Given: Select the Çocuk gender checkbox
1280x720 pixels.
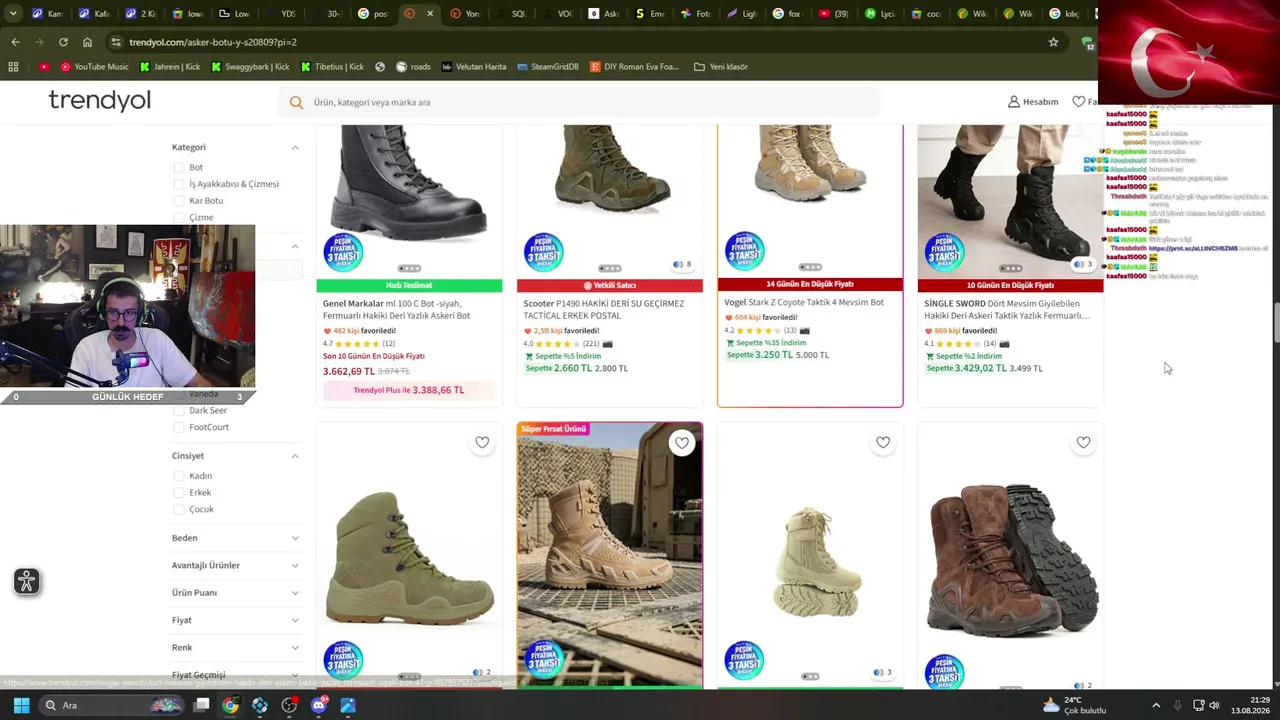Looking at the screenshot, I should point(179,509).
